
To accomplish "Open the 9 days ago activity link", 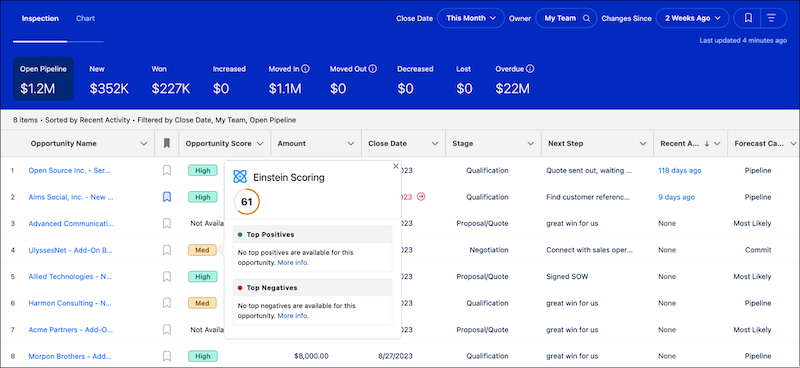I will 676,197.
